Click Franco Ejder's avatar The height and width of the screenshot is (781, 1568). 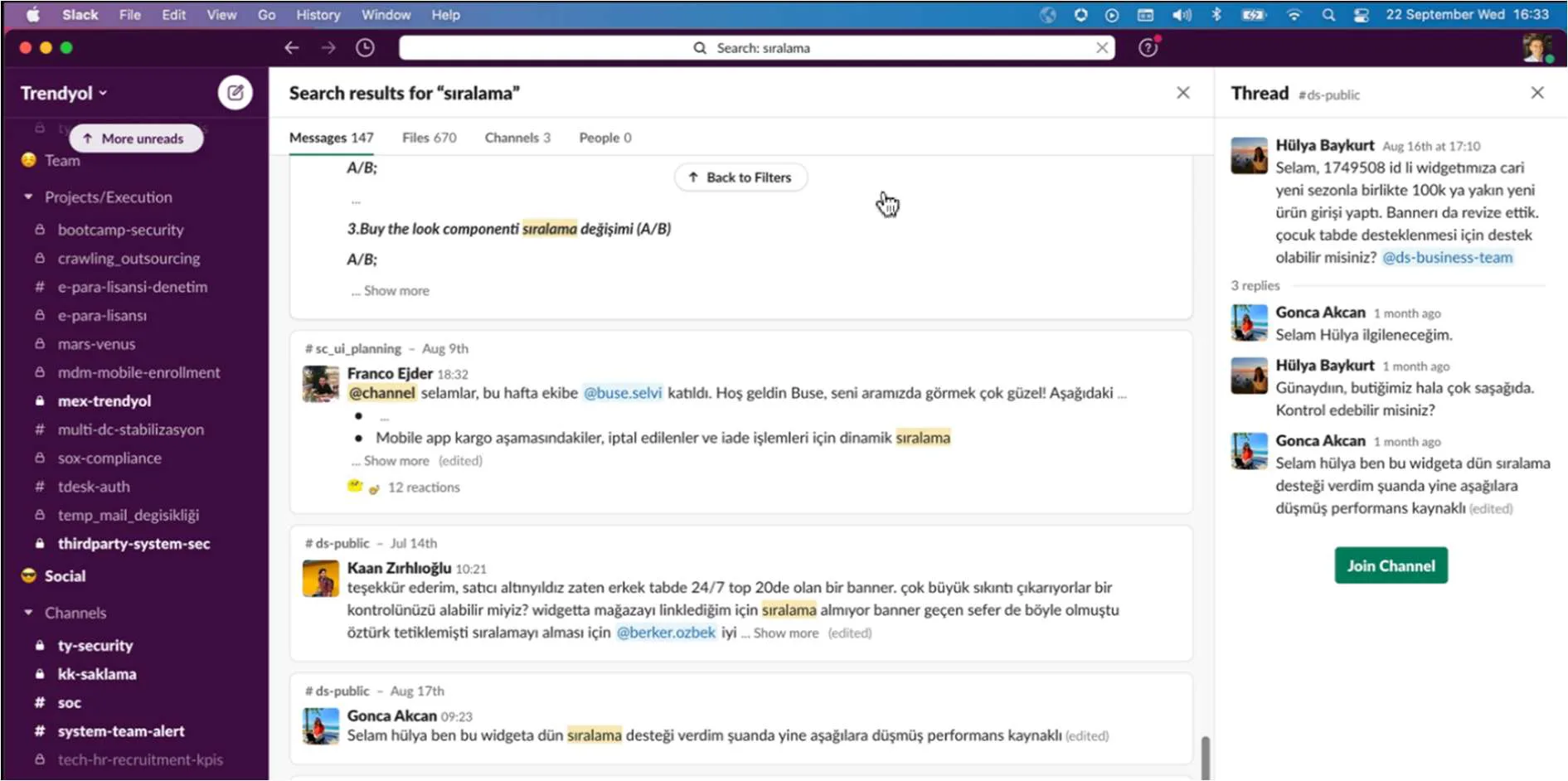pos(321,384)
